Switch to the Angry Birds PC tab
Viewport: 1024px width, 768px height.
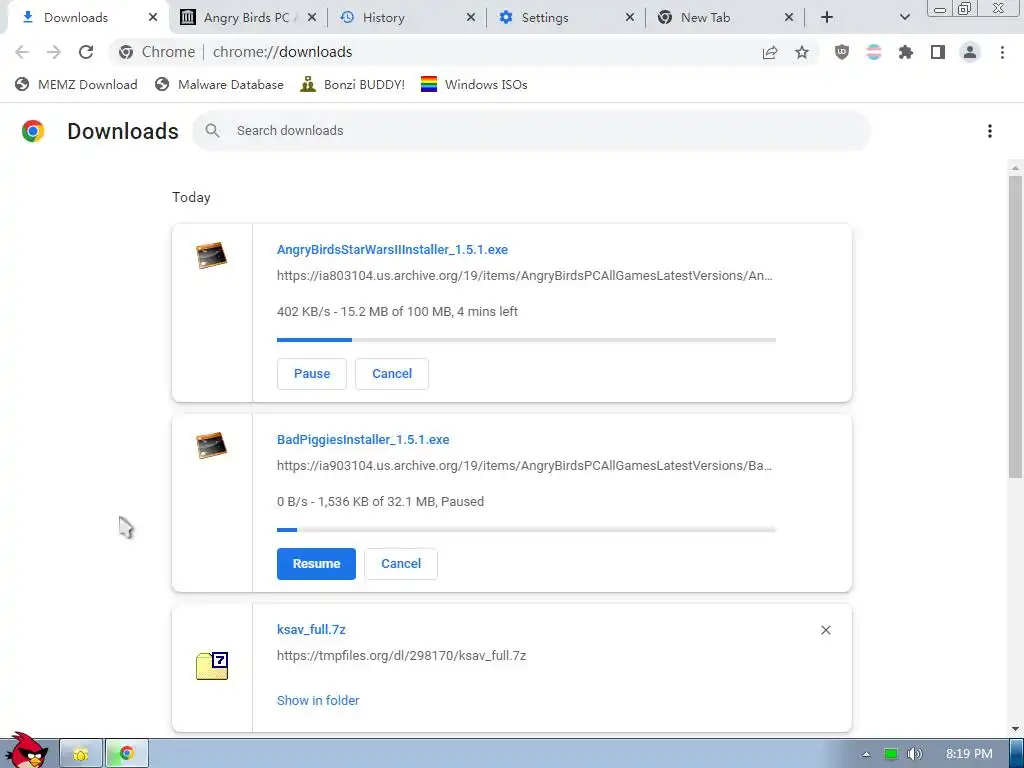(x=248, y=18)
